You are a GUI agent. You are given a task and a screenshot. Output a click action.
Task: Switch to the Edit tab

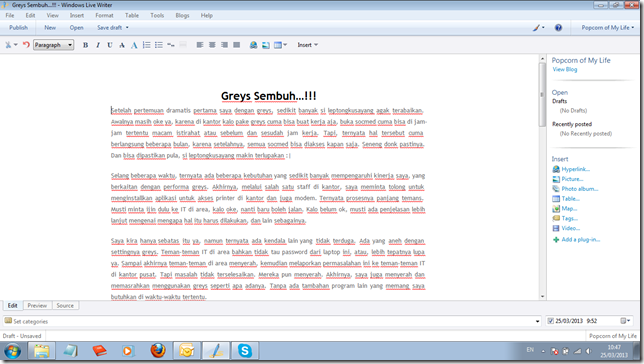pyautogui.click(x=12, y=306)
